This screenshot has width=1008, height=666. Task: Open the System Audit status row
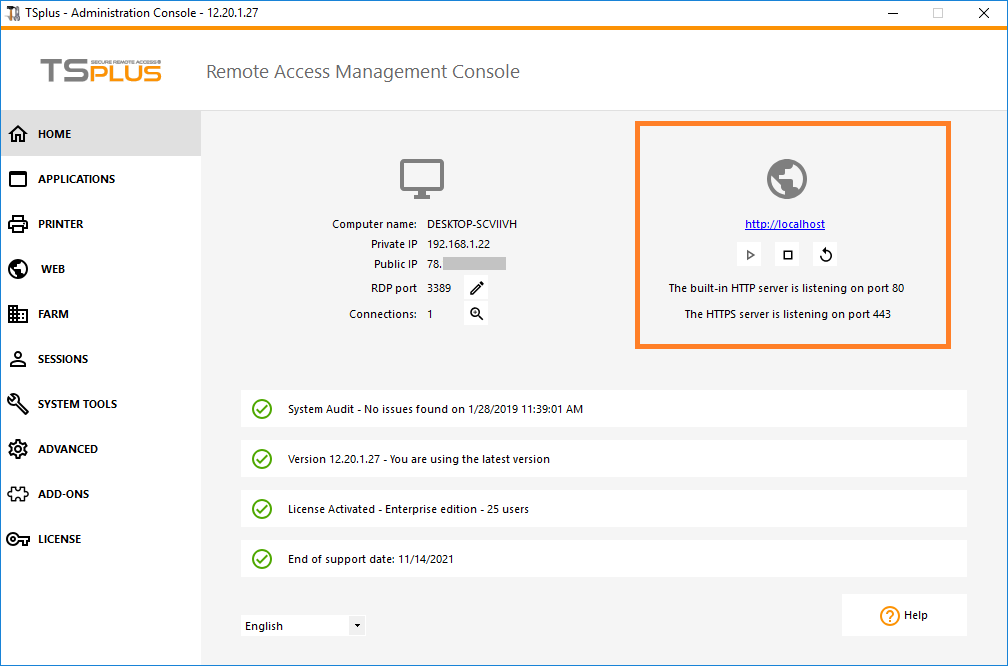604,409
